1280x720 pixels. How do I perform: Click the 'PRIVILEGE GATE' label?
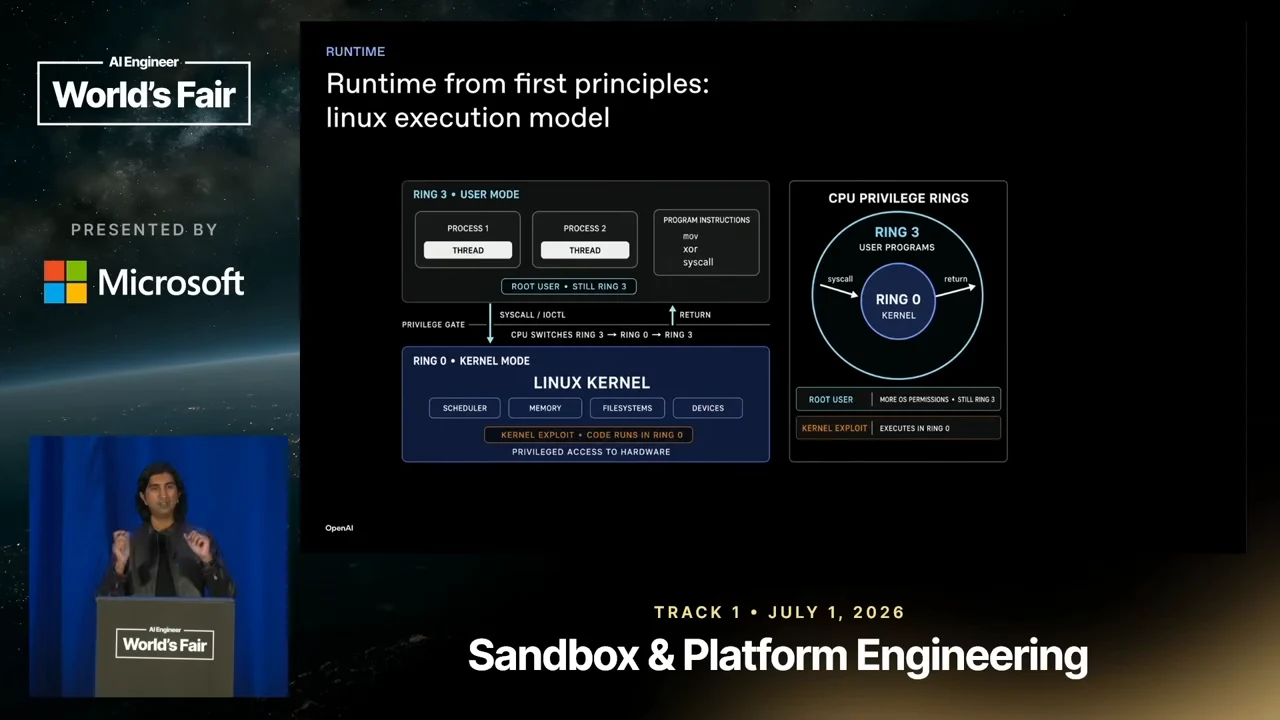coord(433,325)
